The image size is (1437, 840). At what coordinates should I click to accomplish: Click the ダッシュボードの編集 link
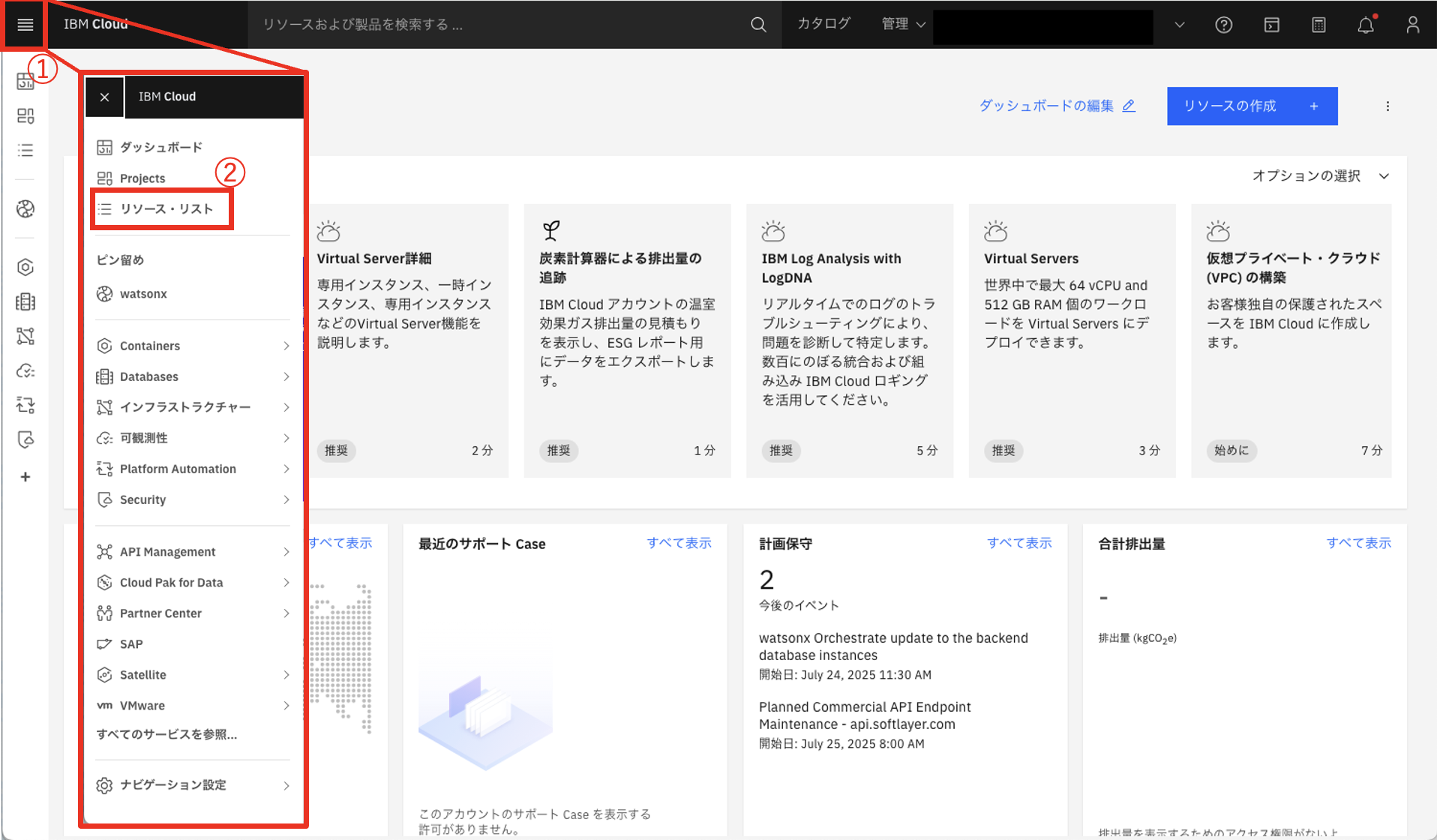[x=1057, y=106]
